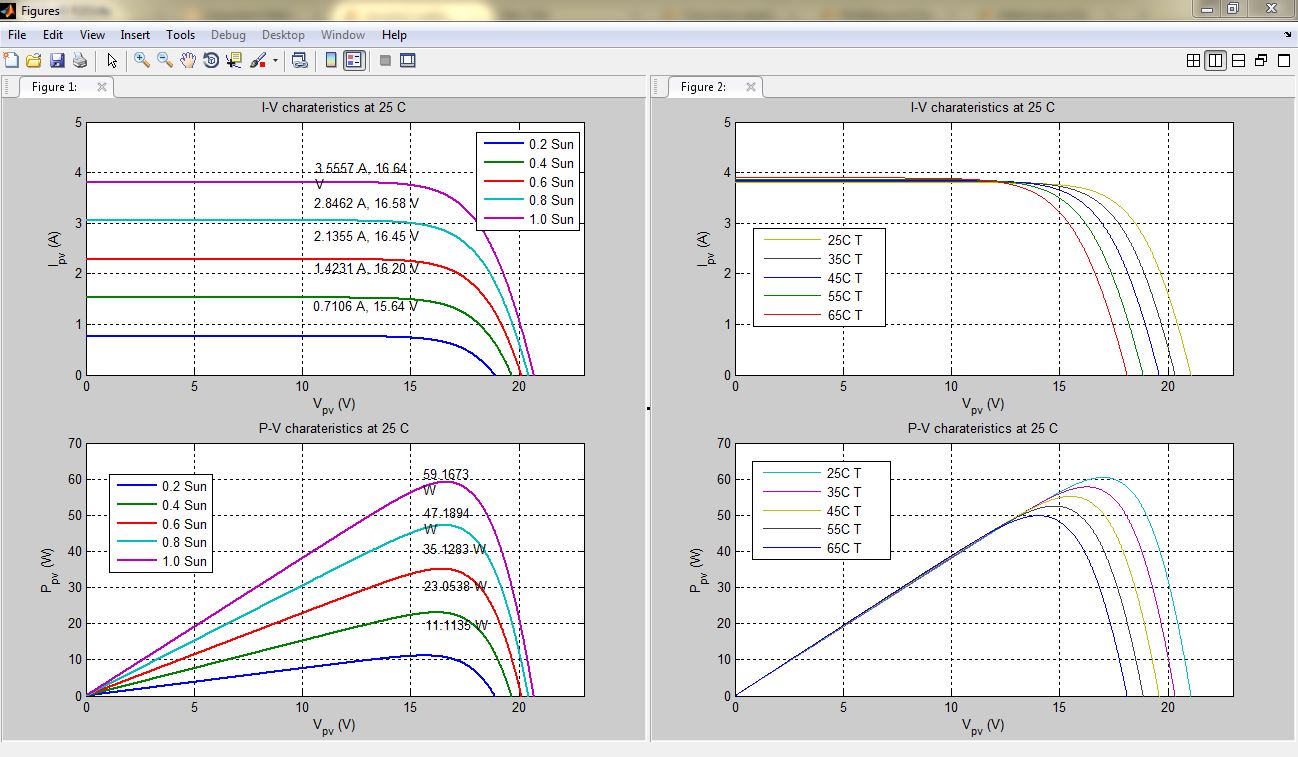Image resolution: width=1298 pixels, height=757 pixels.
Task: Close the Figure 1 tab
Action: pos(101,87)
